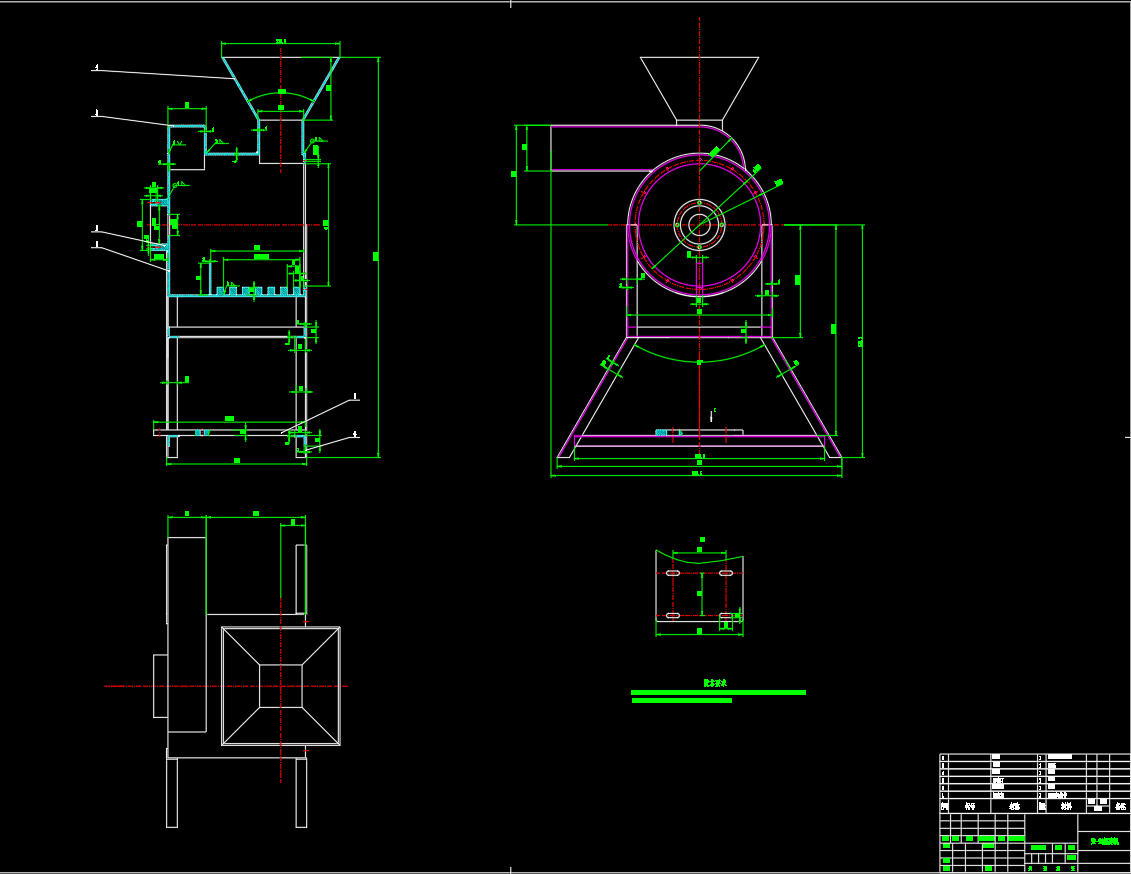Click the hopper funnel in the front view

coord(699,88)
